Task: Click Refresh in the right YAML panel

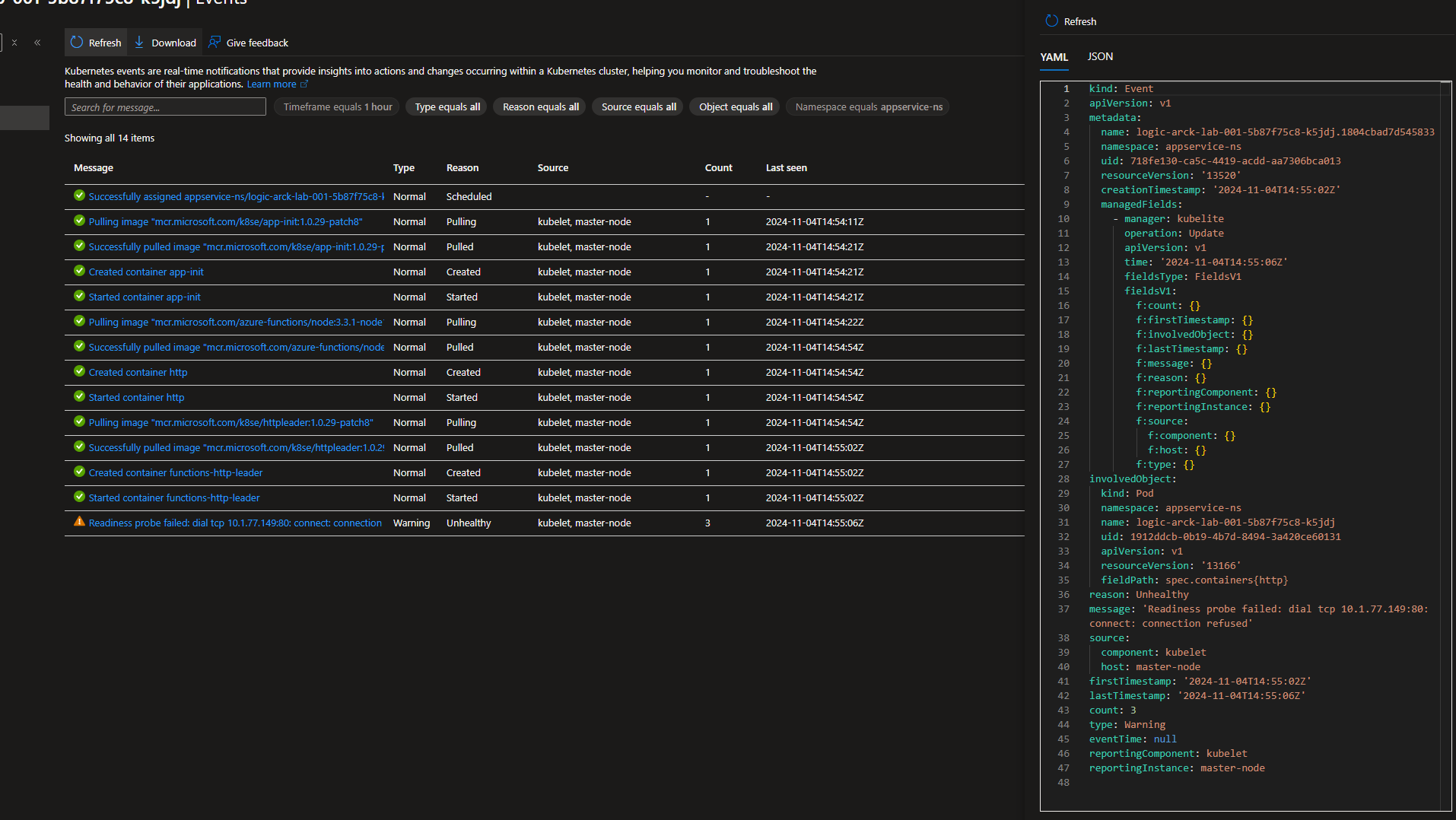Action: 1071,21
